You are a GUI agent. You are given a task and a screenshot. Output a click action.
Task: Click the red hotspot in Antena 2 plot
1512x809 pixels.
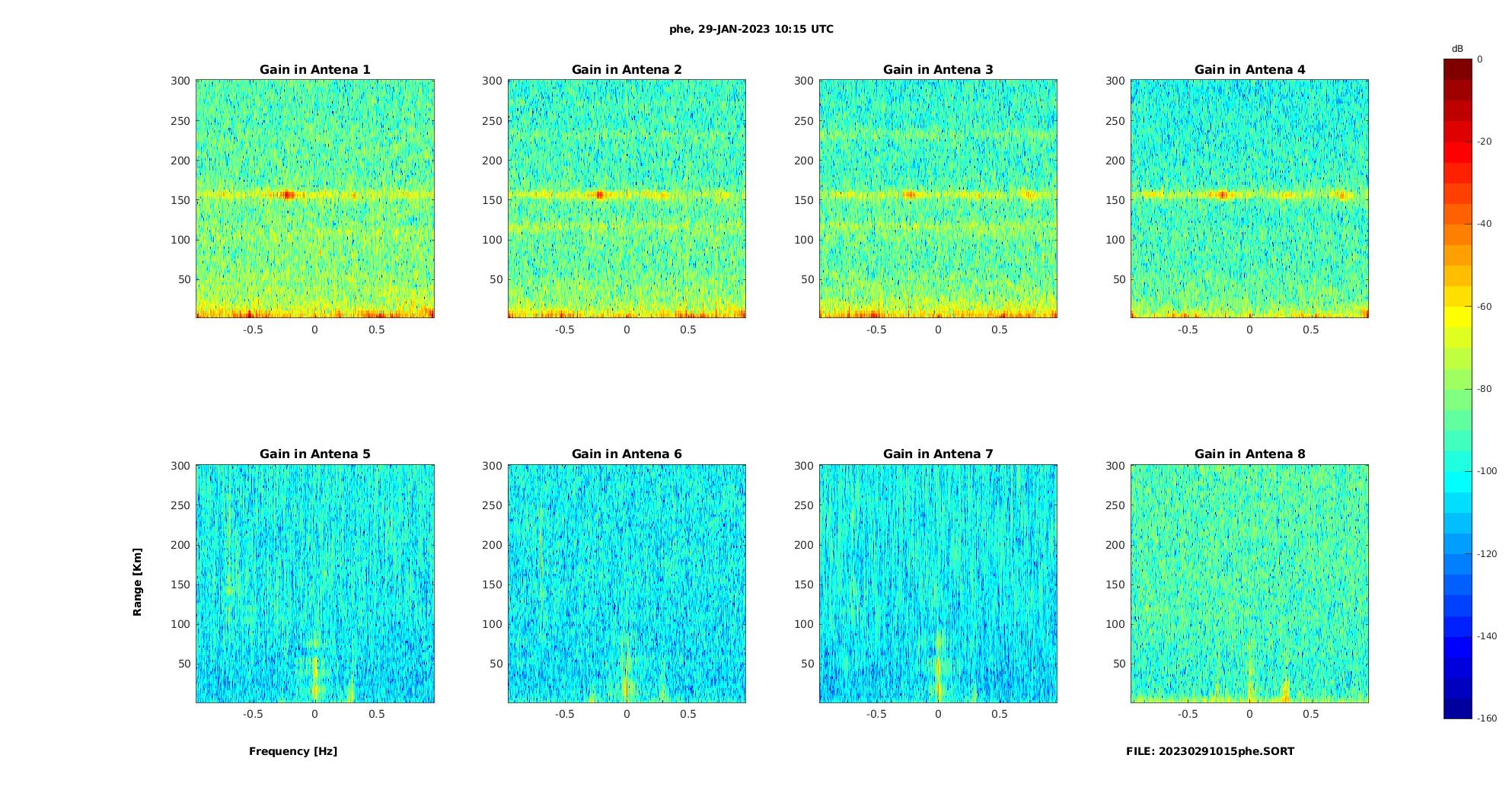point(599,195)
